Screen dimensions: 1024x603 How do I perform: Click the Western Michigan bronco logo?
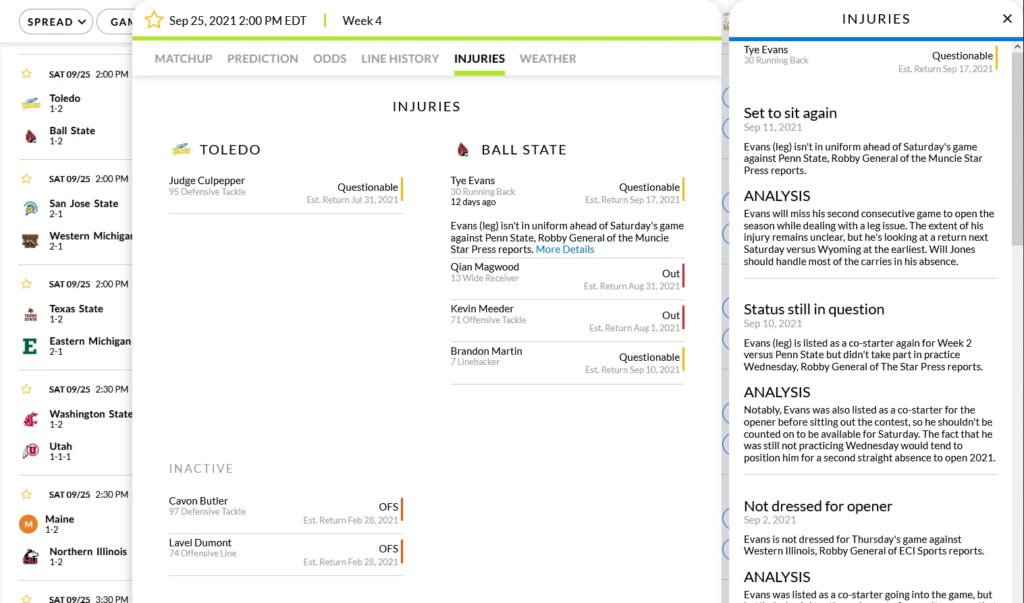click(30, 241)
